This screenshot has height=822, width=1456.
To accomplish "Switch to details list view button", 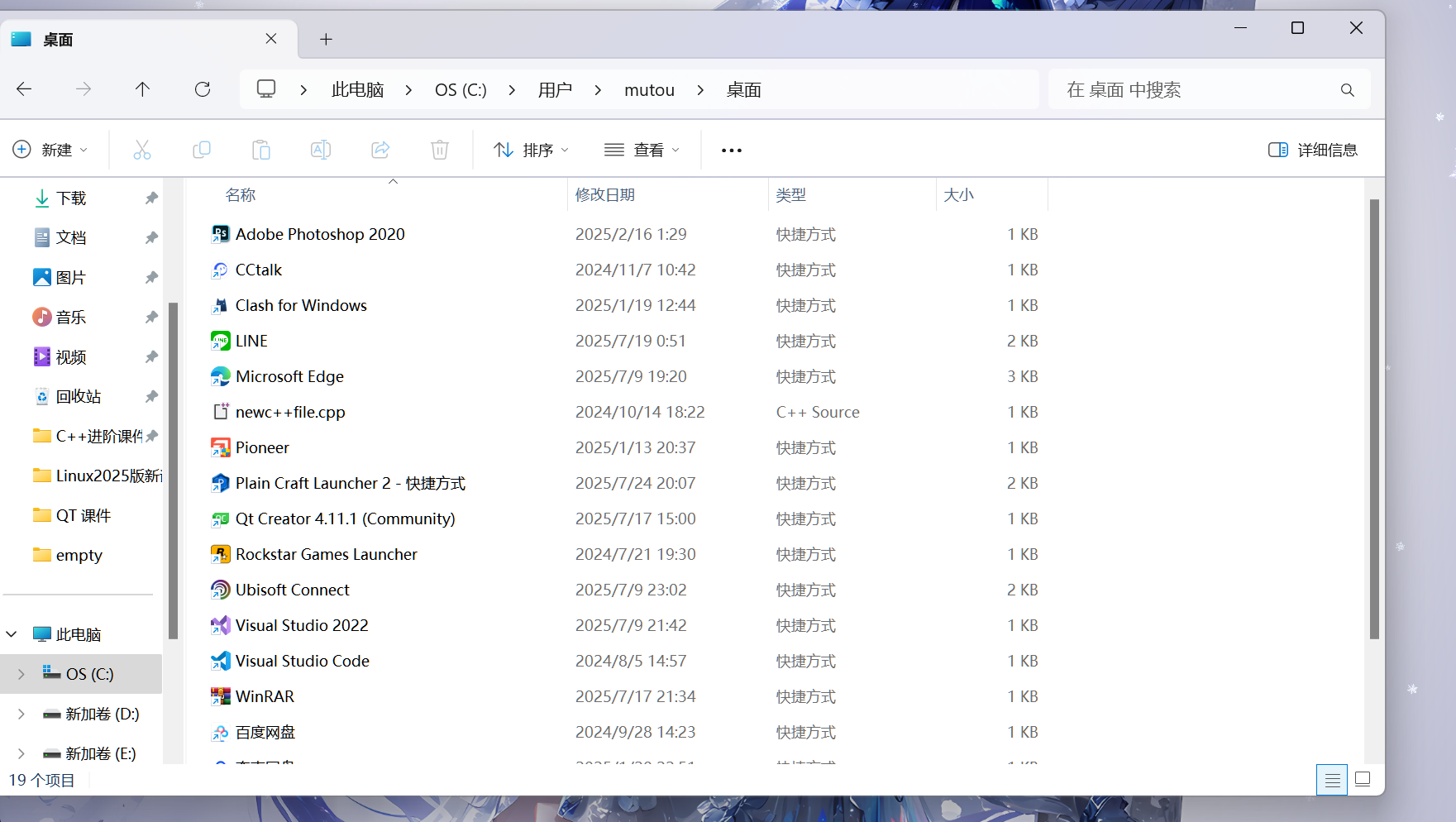I will click(1332, 779).
